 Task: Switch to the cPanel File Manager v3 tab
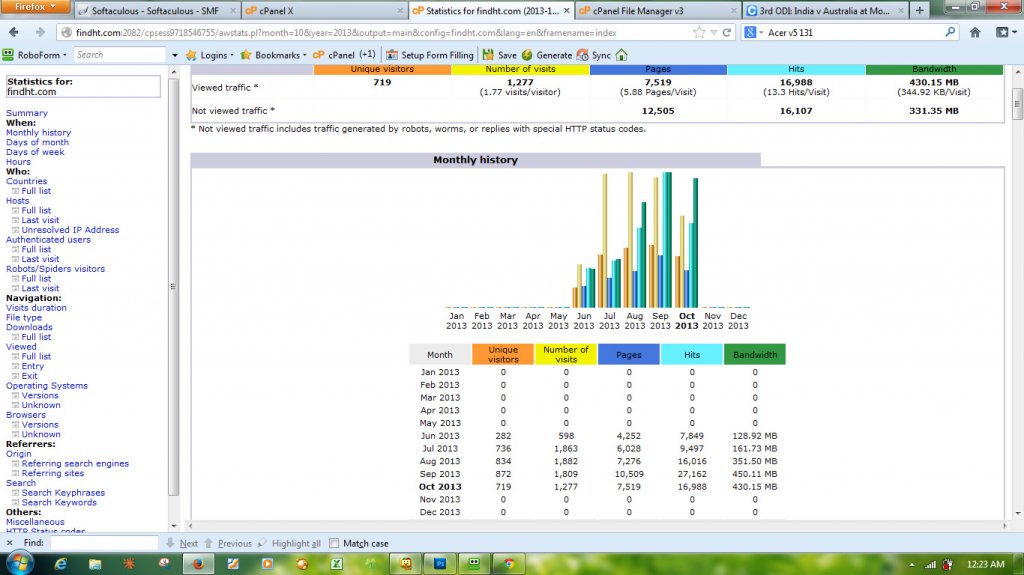(657, 10)
